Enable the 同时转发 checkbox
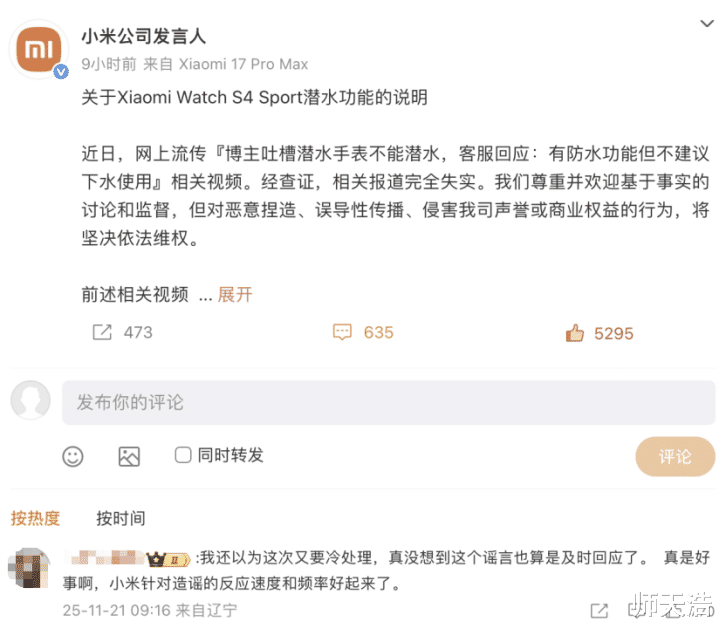This screenshot has height=635, width=726. click(x=183, y=455)
